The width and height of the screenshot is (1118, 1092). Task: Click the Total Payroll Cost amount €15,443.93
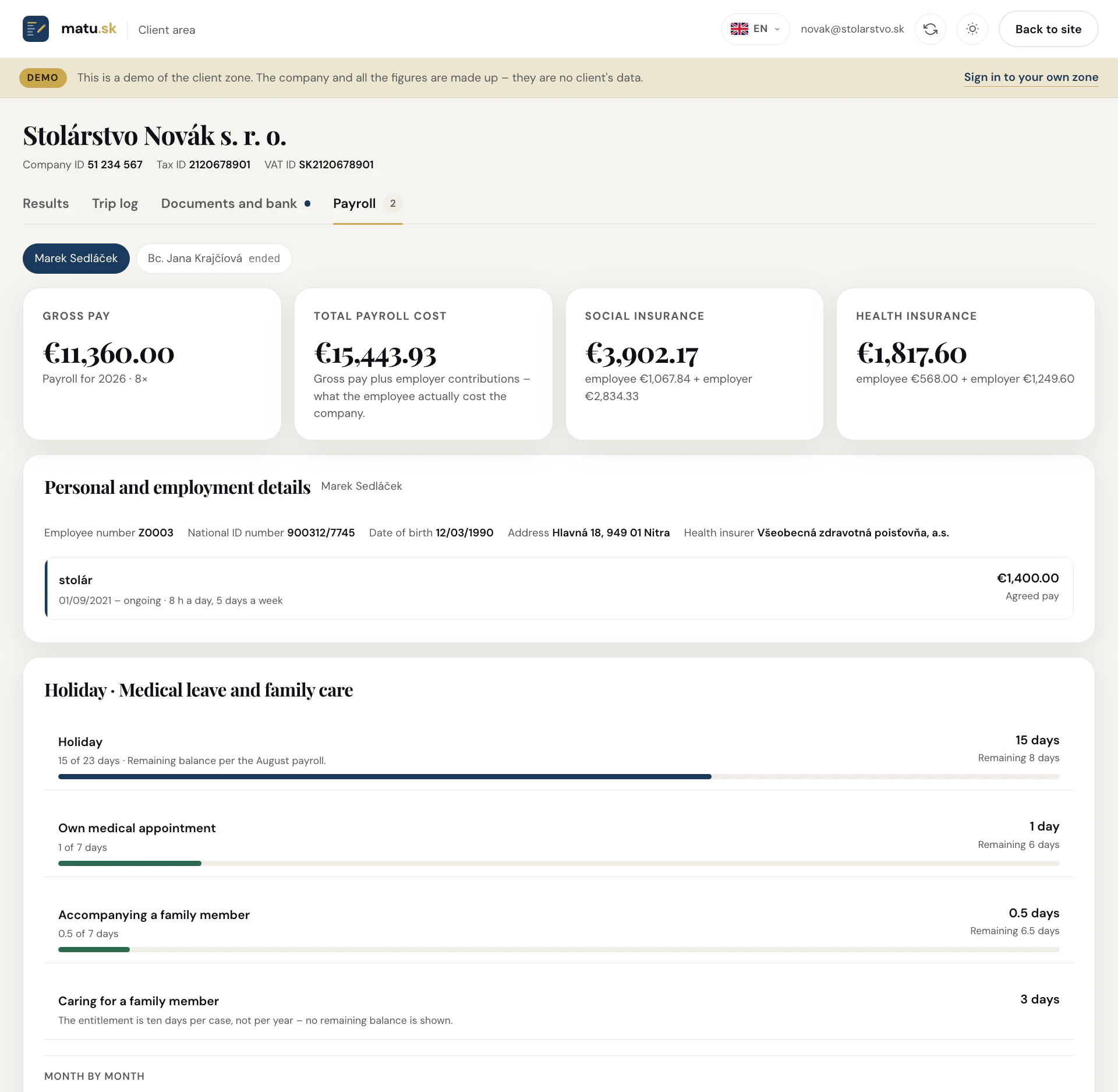pos(375,354)
